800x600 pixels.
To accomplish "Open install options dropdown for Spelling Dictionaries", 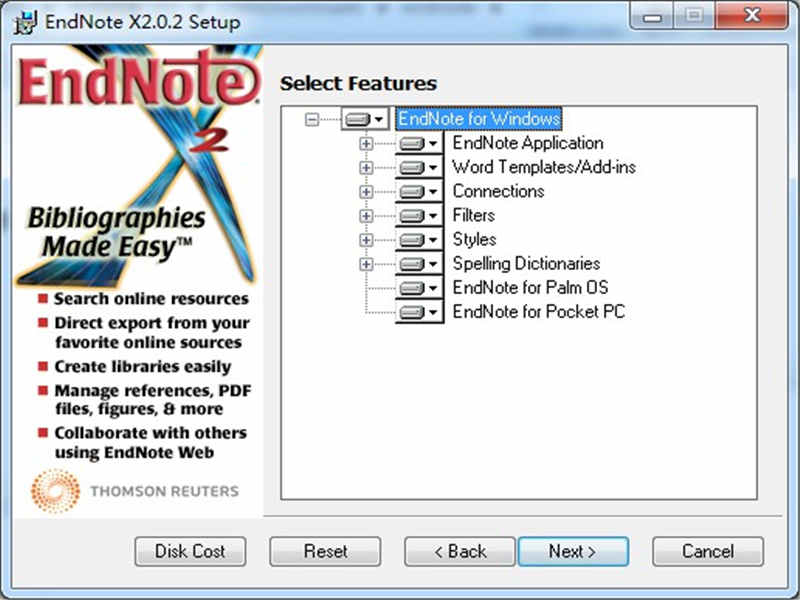I will coord(419,264).
